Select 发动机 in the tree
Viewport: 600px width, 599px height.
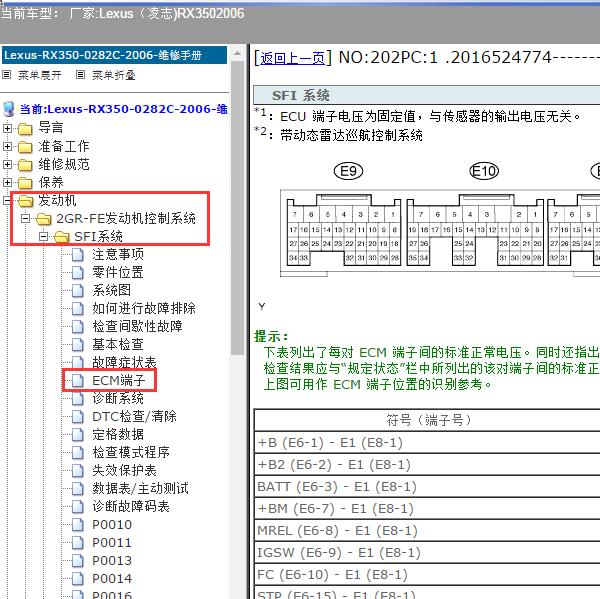point(57,200)
